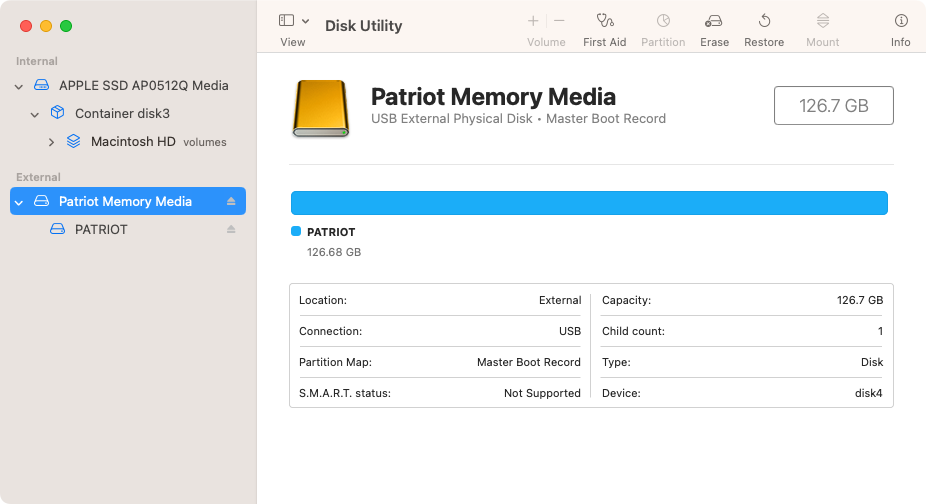The width and height of the screenshot is (926, 504).
Task: Click the 126.7 GB capacity box
Action: (833, 105)
